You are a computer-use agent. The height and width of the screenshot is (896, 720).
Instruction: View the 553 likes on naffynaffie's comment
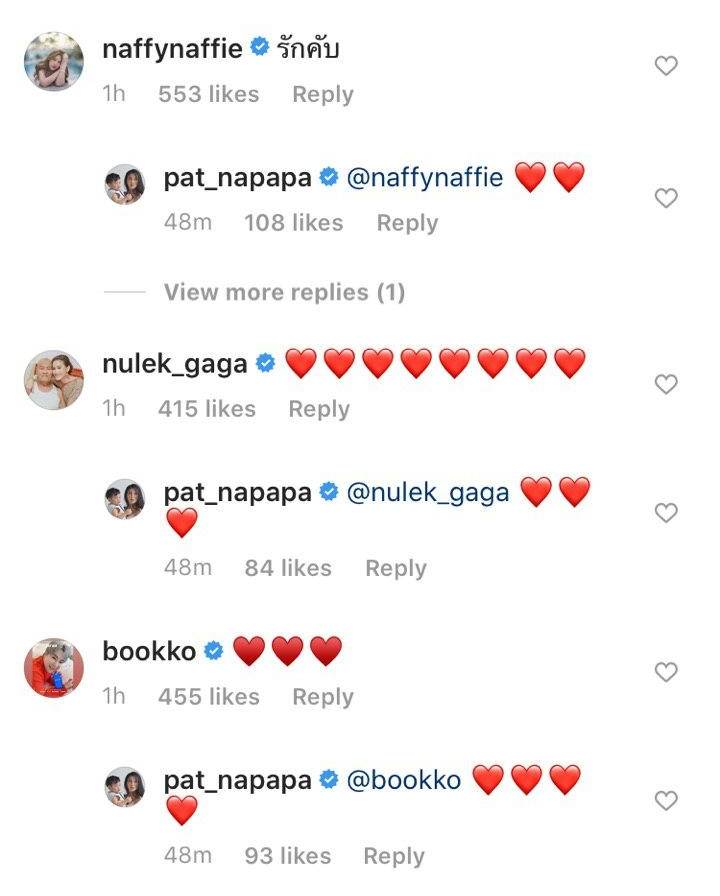[208, 94]
